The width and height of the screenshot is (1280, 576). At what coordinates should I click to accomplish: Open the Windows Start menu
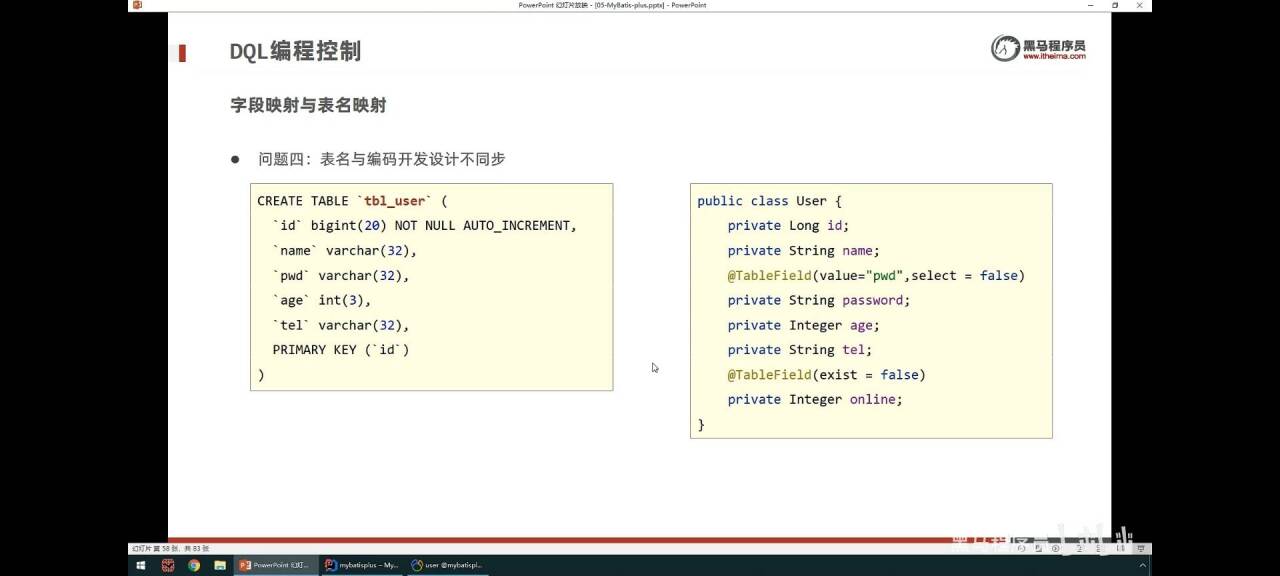coord(140,565)
